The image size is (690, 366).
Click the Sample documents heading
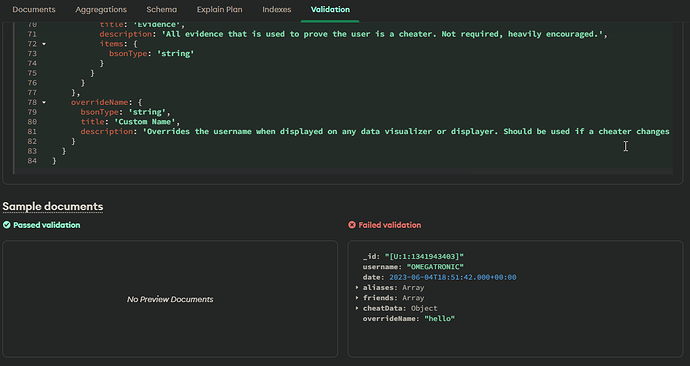click(53, 206)
